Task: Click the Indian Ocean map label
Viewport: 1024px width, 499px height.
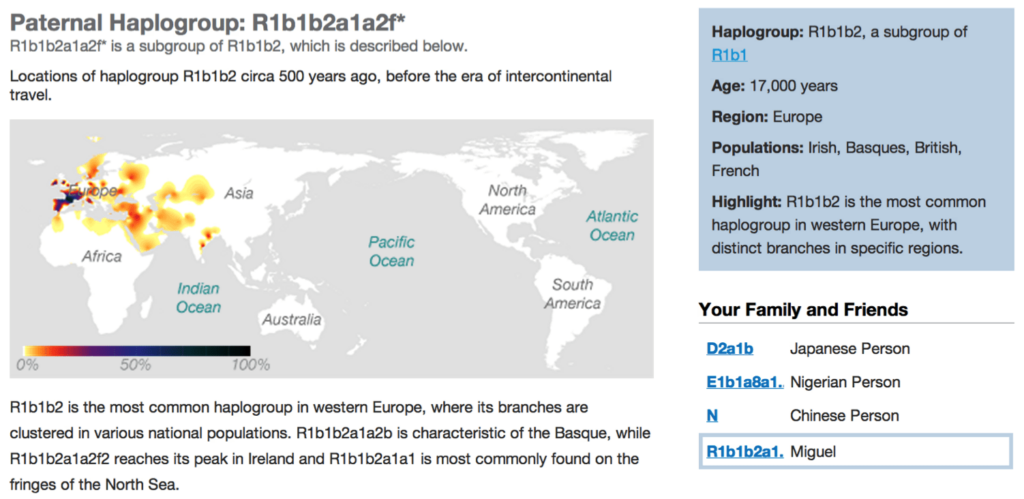Action: click(x=199, y=298)
